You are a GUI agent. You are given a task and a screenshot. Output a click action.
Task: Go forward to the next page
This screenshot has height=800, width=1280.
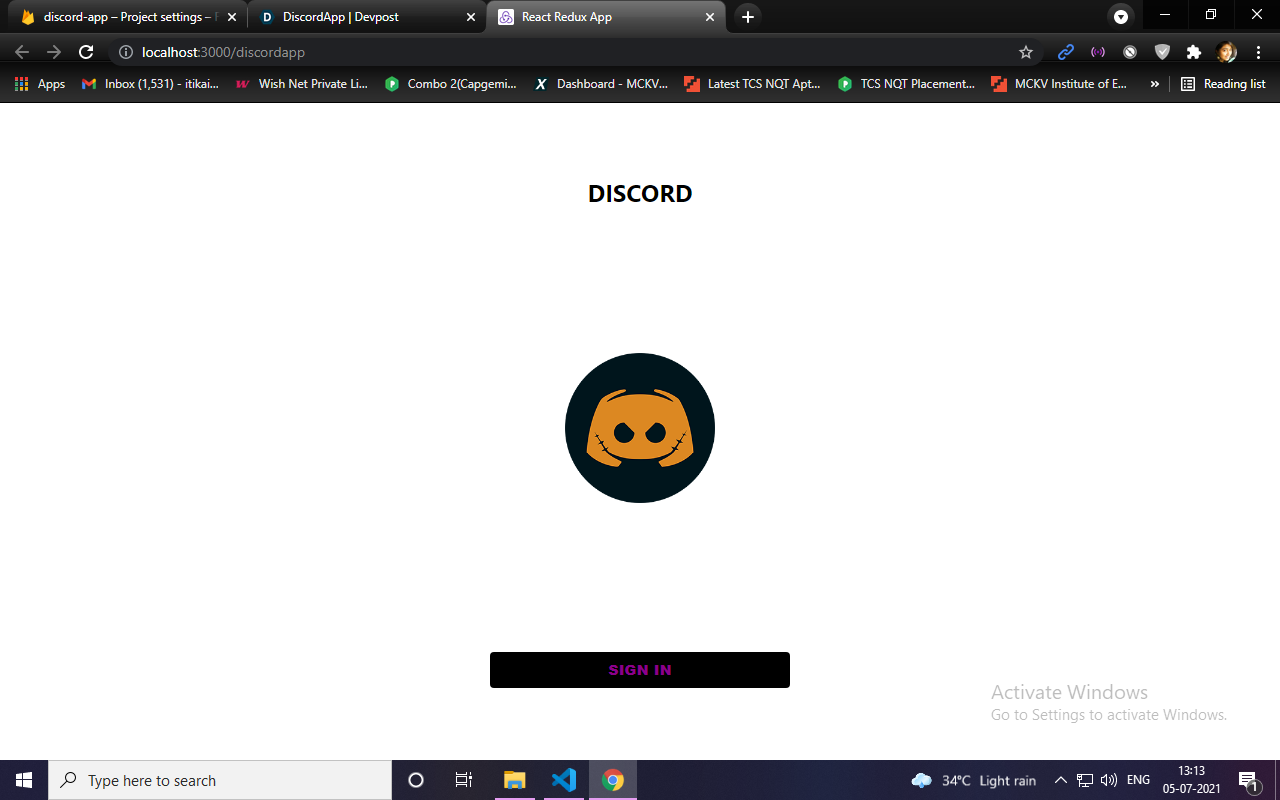54,52
